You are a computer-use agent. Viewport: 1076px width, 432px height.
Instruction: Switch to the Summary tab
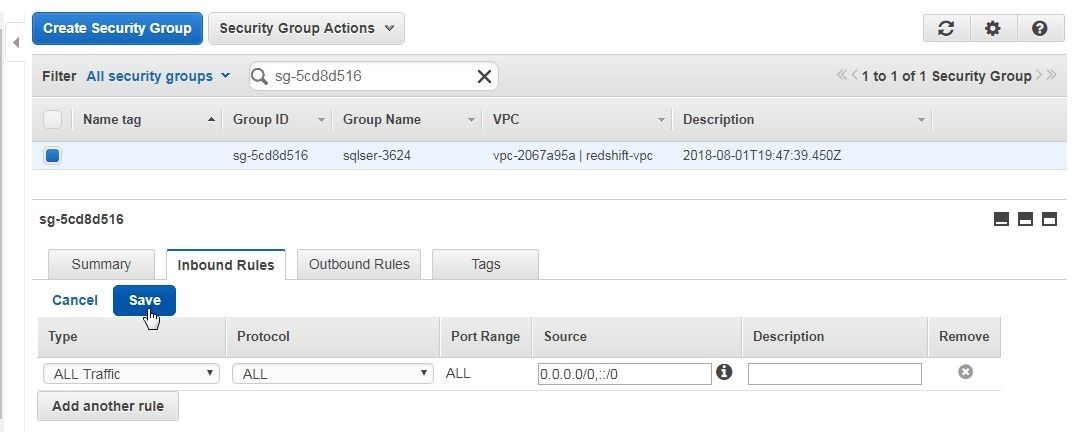tap(101, 264)
